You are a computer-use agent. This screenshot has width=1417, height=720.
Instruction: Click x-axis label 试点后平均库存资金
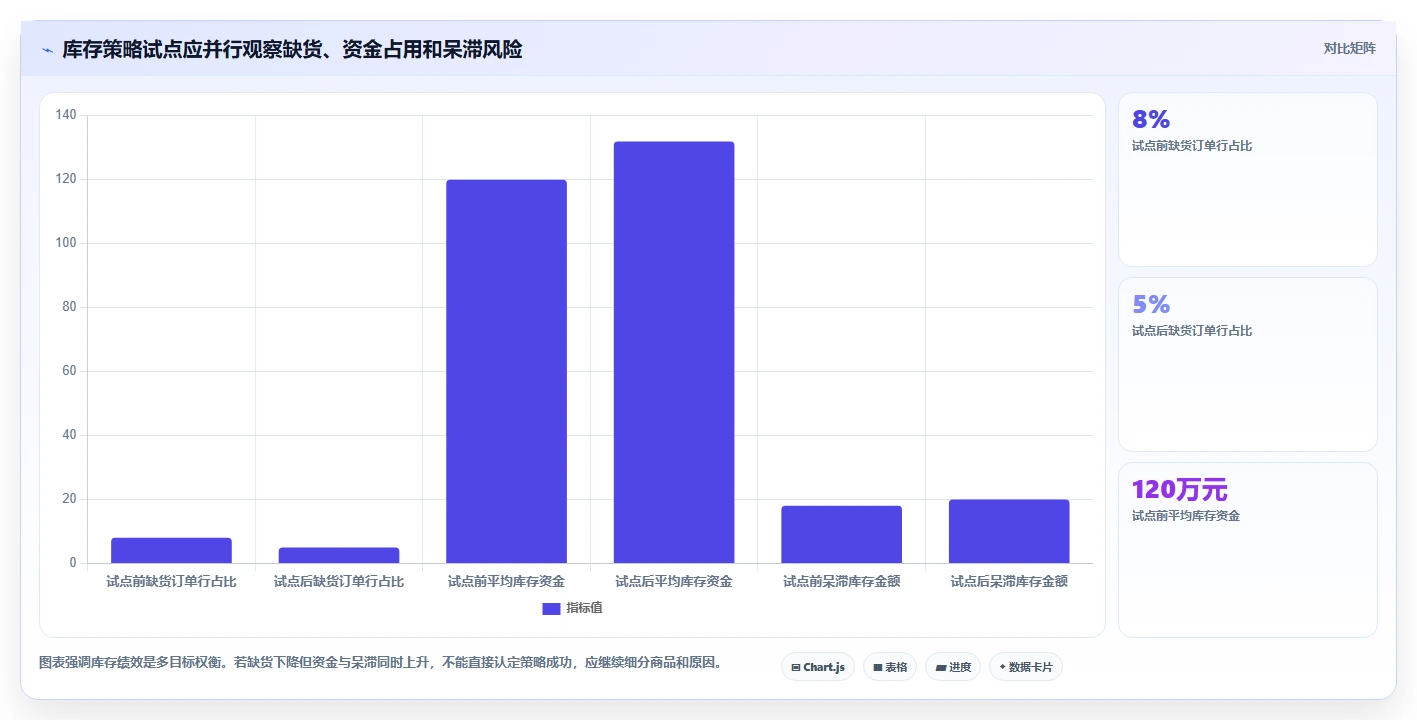[674, 581]
